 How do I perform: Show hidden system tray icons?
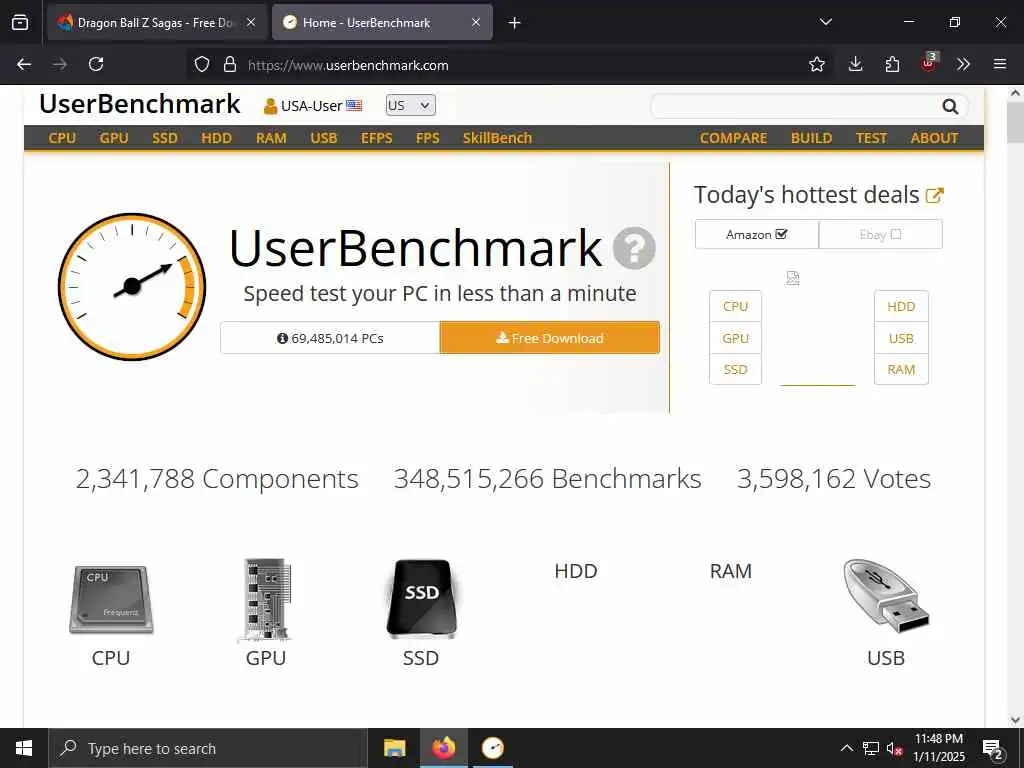(x=846, y=748)
